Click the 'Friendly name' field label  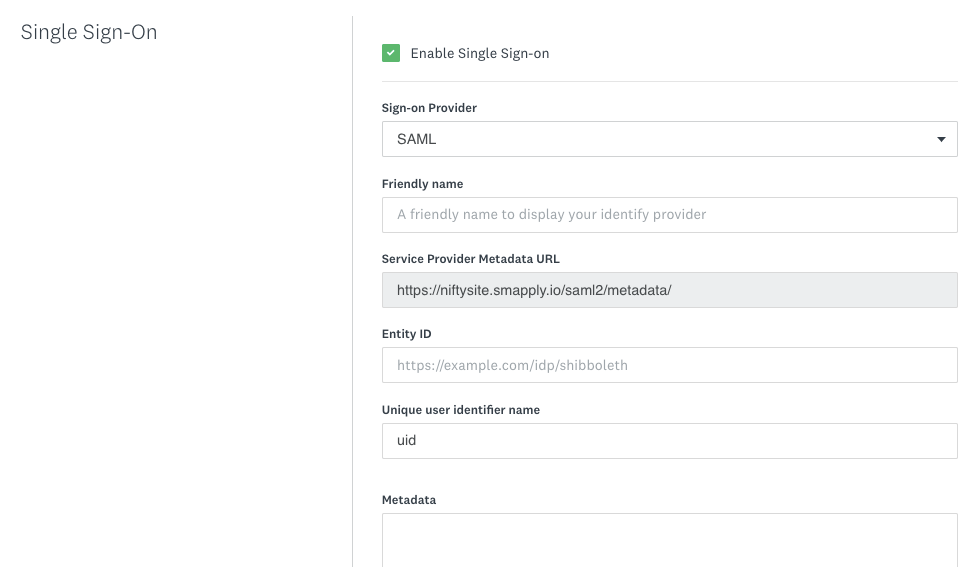422,184
